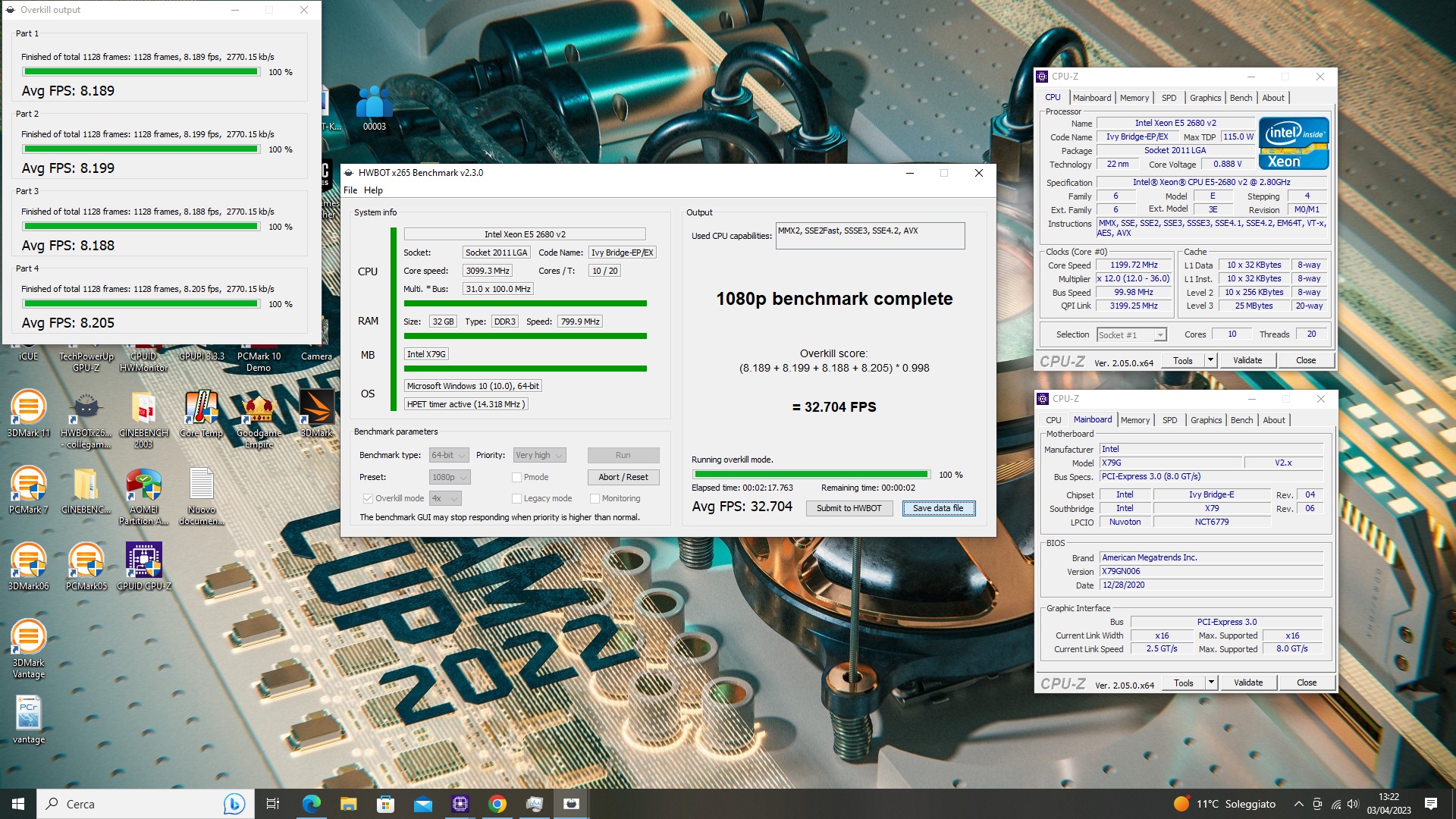Screen dimensions: 1456x819
Task: Click the greyed-out Run button
Action: click(x=623, y=455)
